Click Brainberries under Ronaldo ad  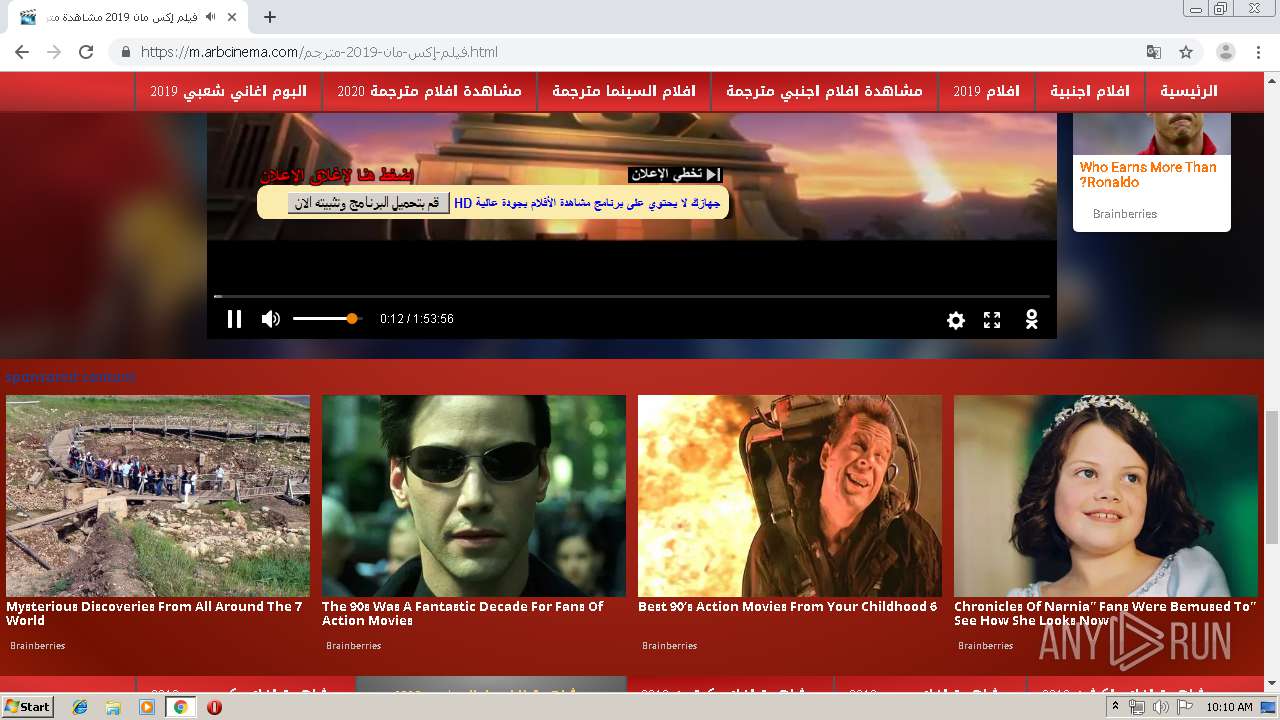coord(1125,214)
